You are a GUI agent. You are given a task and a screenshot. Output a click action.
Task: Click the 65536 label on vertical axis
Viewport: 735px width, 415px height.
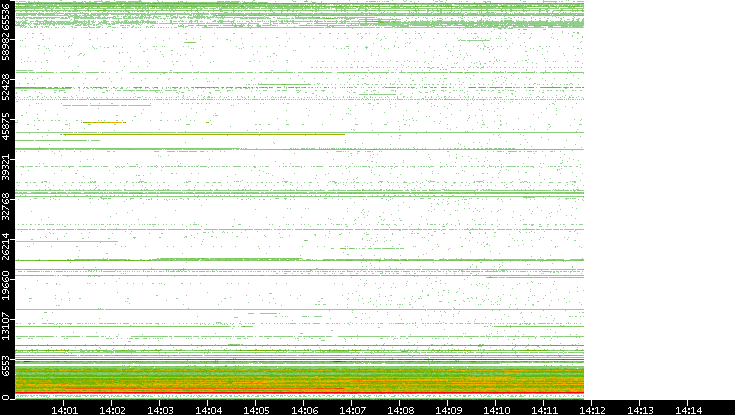[7, 17]
